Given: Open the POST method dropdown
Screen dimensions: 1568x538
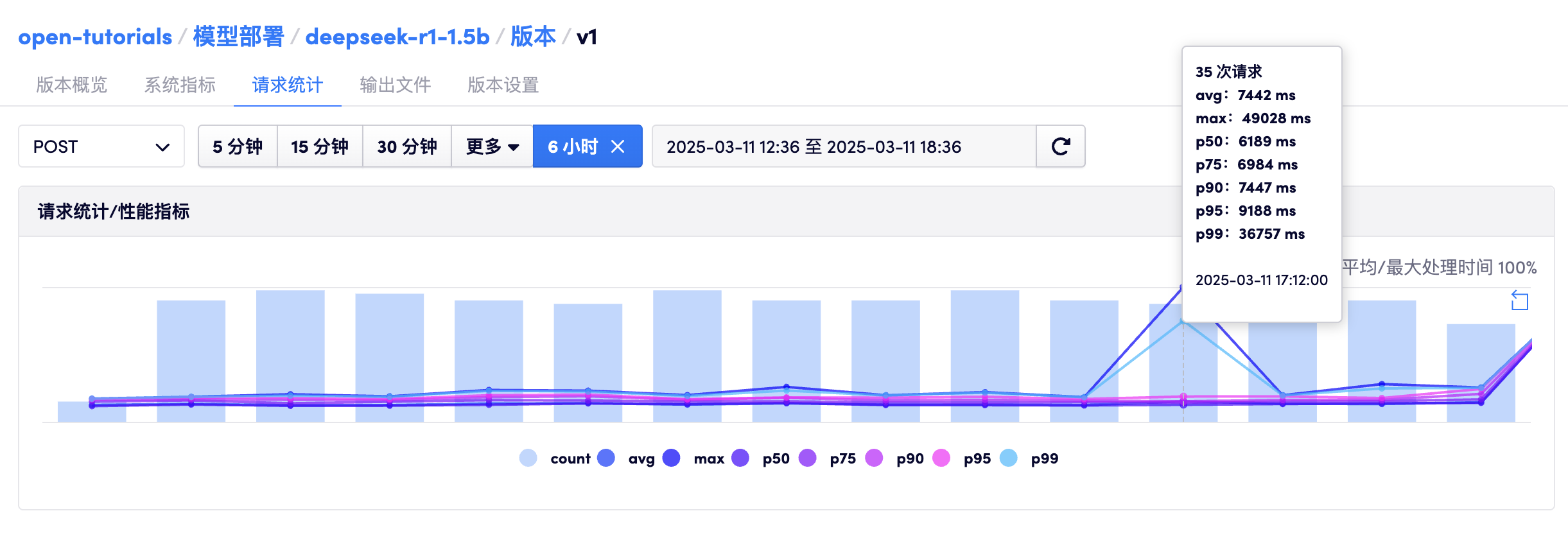Looking at the screenshot, I should click(x=101, y=146).
